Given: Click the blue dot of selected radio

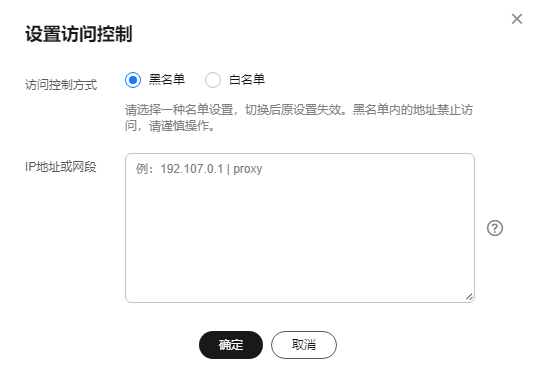Looking at the screenshot, I should click(x=133, y=80).
